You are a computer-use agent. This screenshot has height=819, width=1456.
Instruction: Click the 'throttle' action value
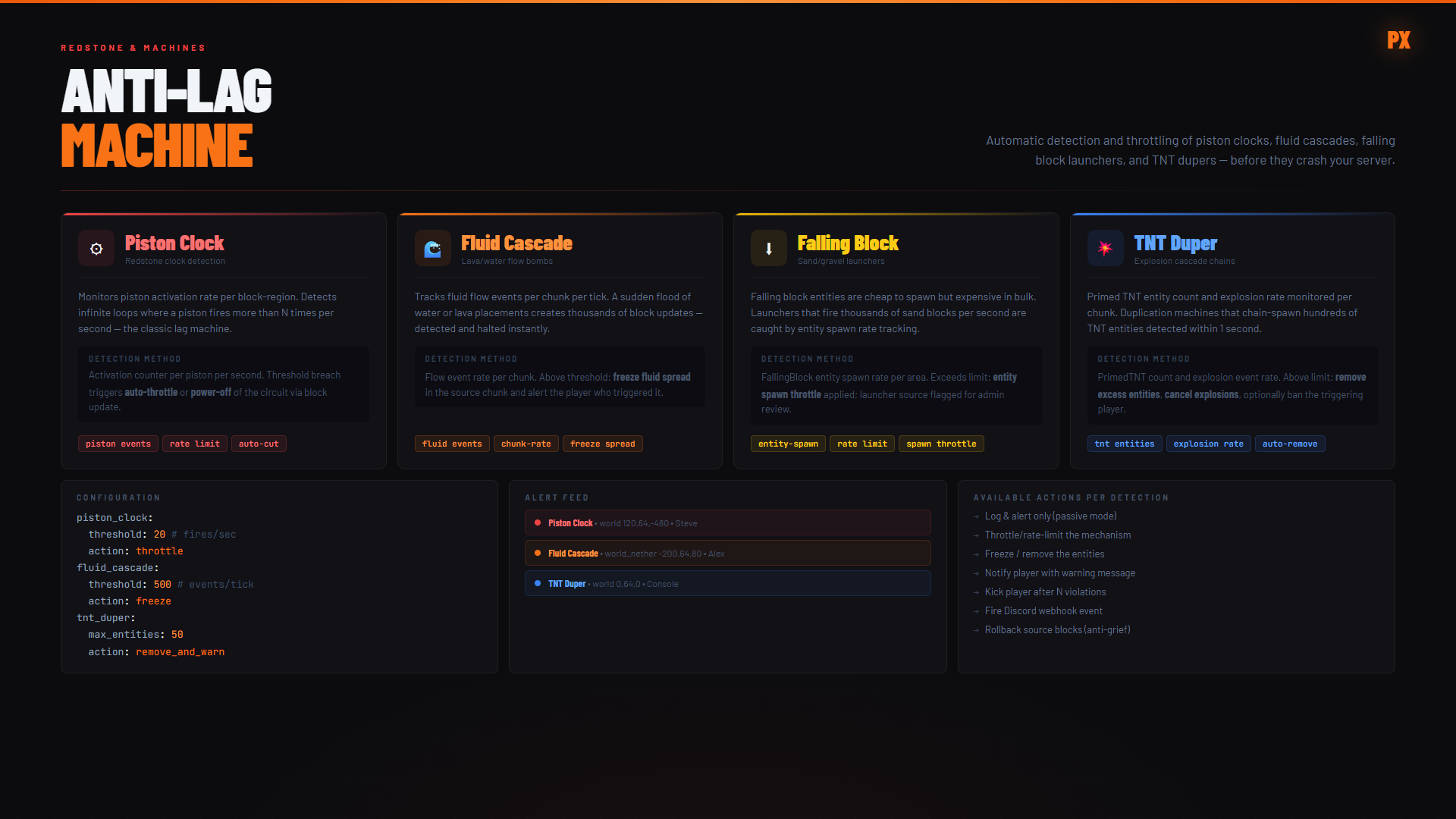pyautogui.click(x=159, y=551)
